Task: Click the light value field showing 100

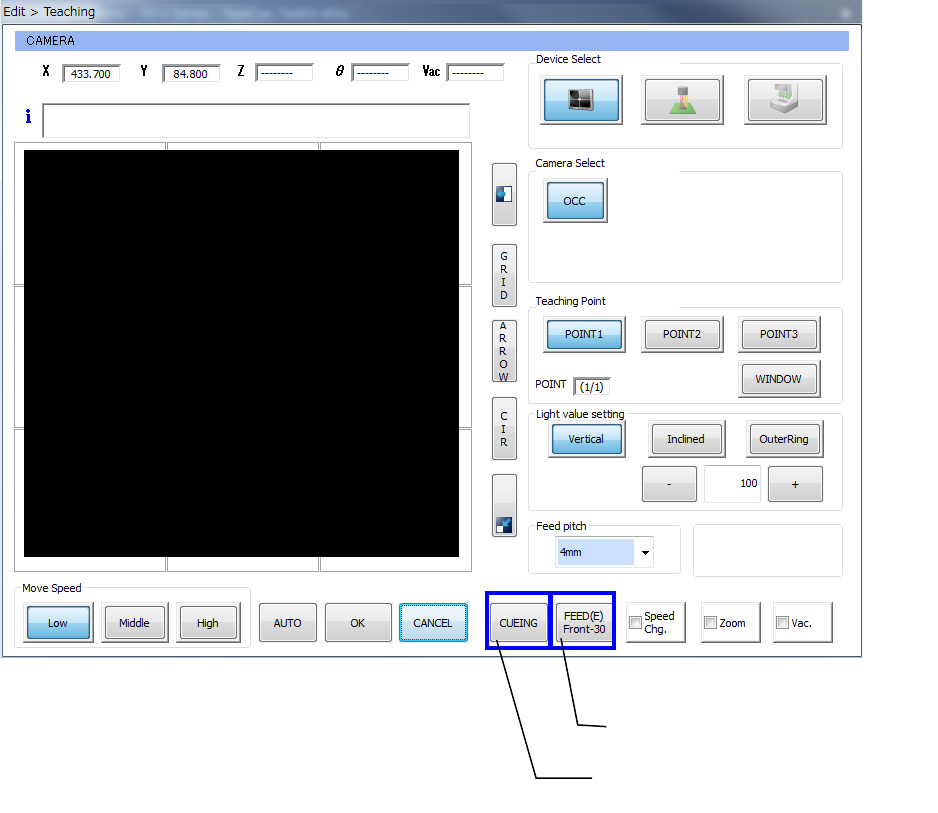Action: [732, 483]
